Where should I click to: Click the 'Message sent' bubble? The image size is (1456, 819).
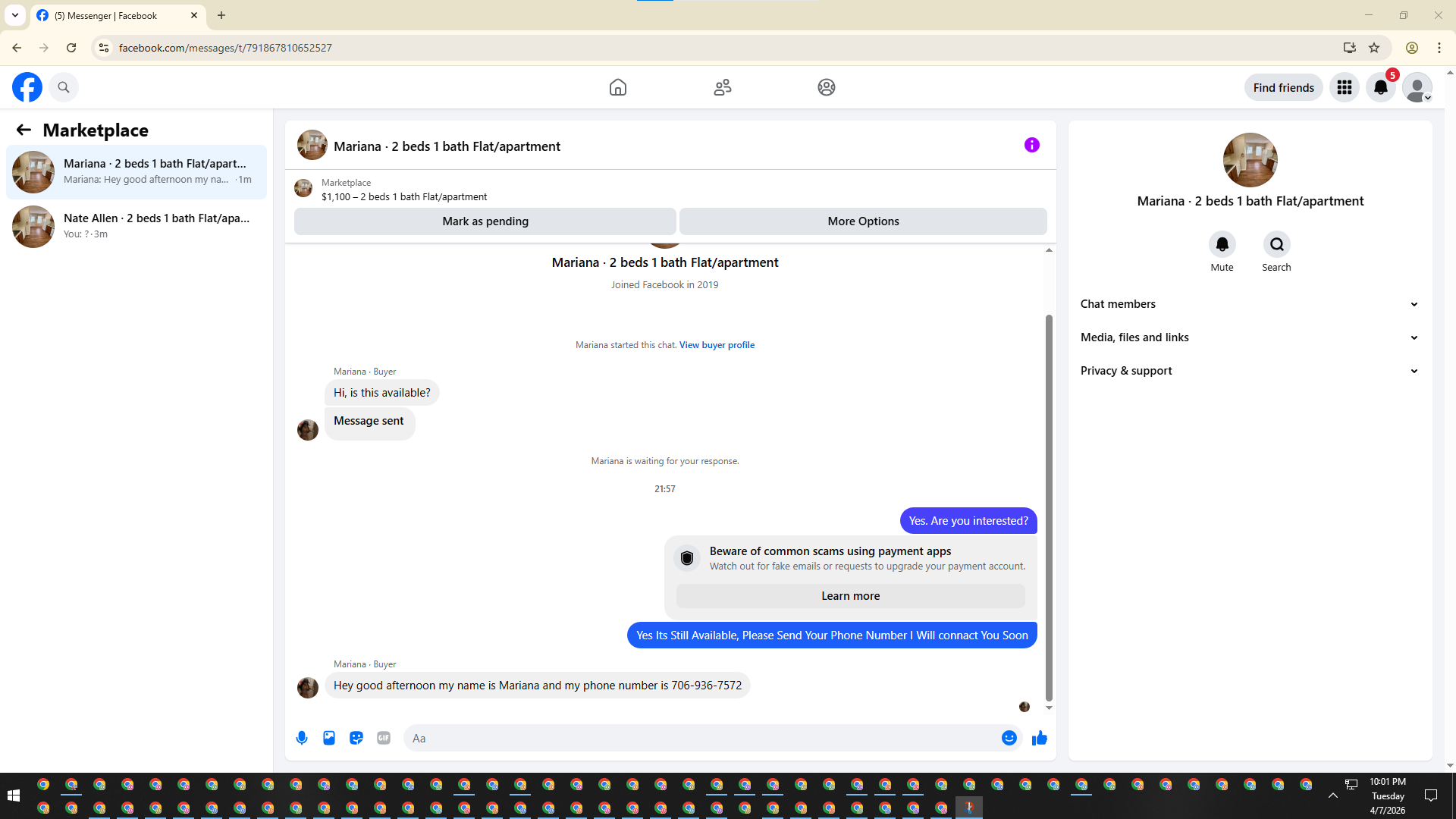(369, 423)
